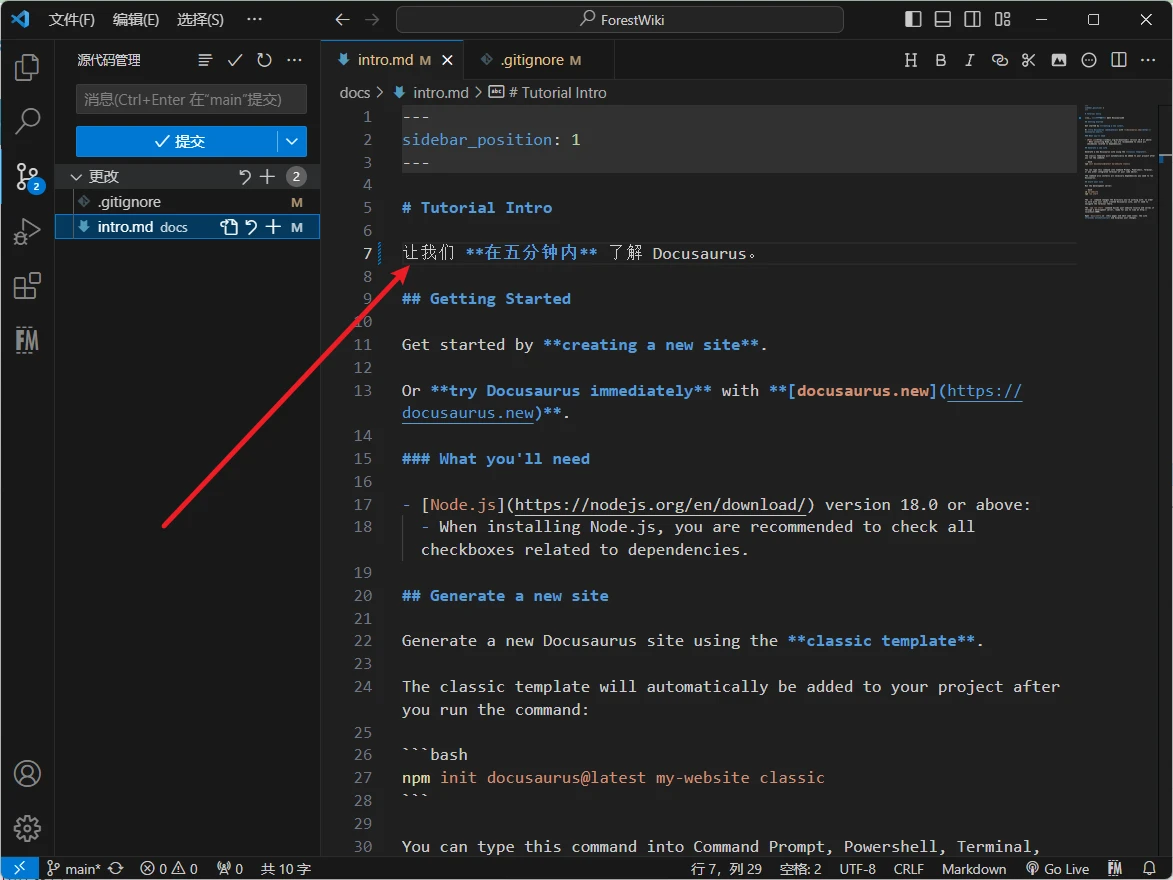The height and width of the screenshot is (880, 1173).
Task: Collapse the 更改 changes section
Action: 76,177
